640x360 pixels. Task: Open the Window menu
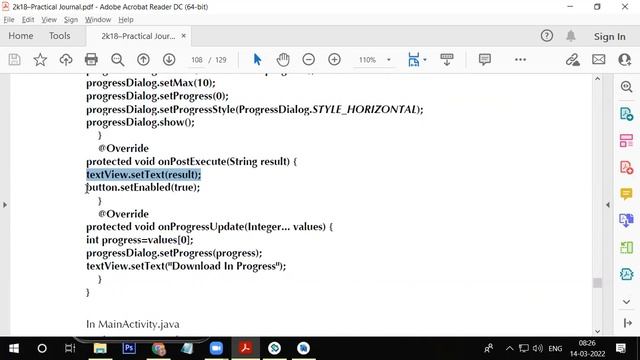click(98, 20)
